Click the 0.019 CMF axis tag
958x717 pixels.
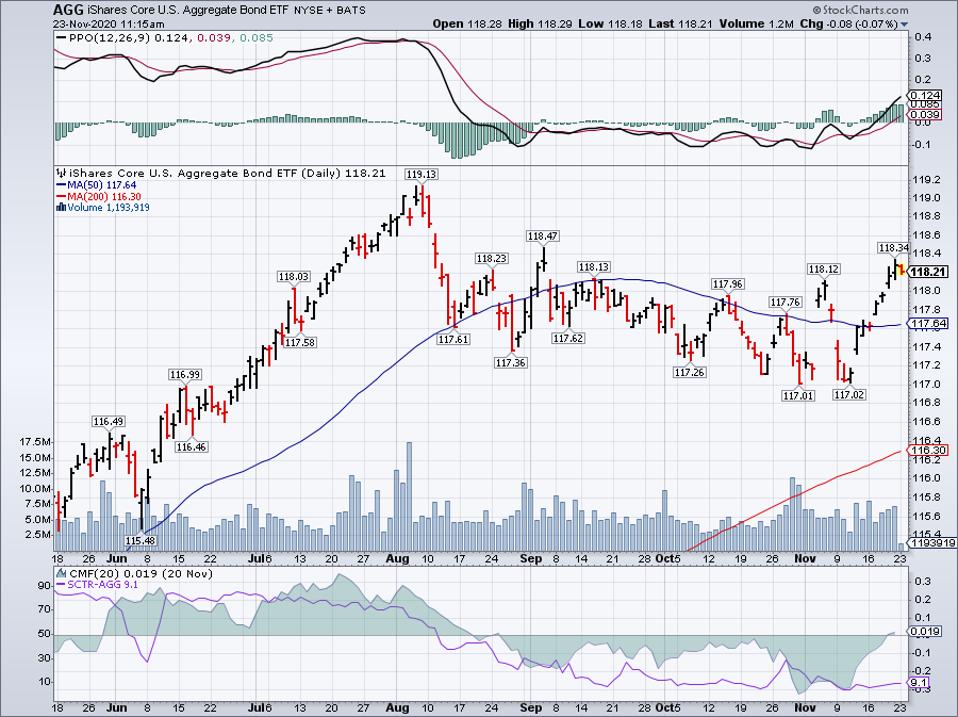tap(925, 633)
